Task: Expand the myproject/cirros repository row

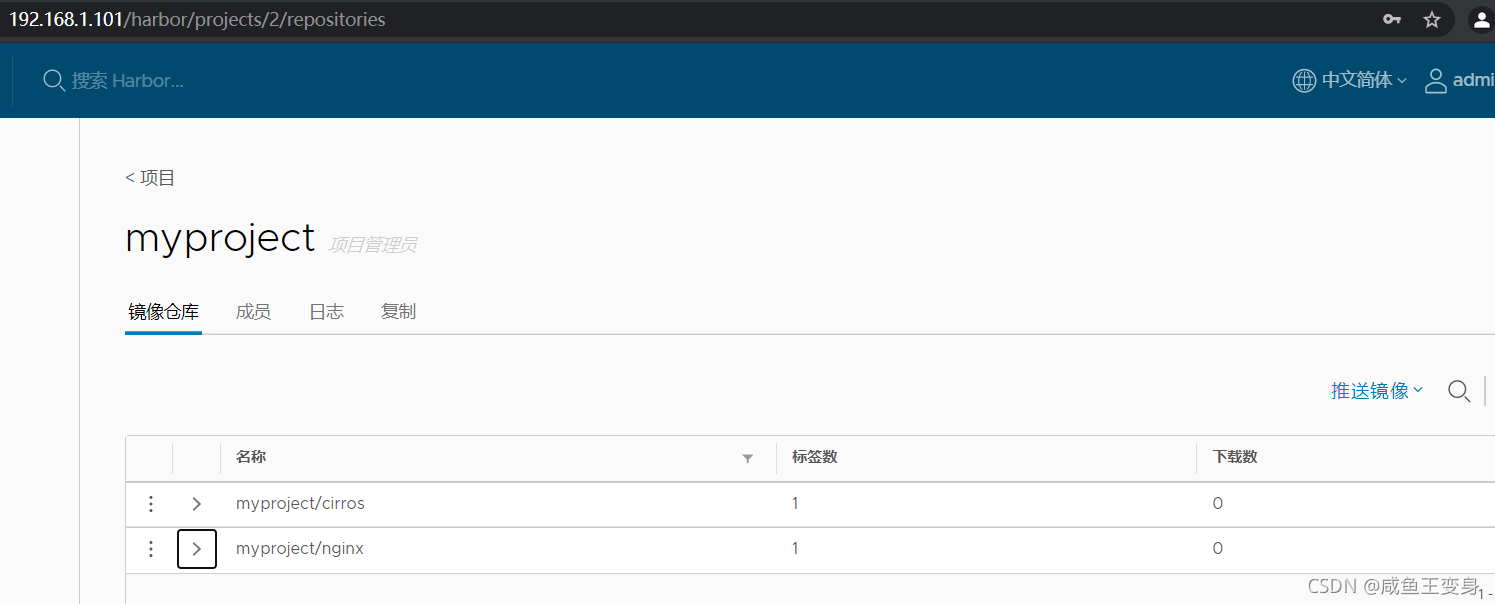Action: (x=197, y=504)
